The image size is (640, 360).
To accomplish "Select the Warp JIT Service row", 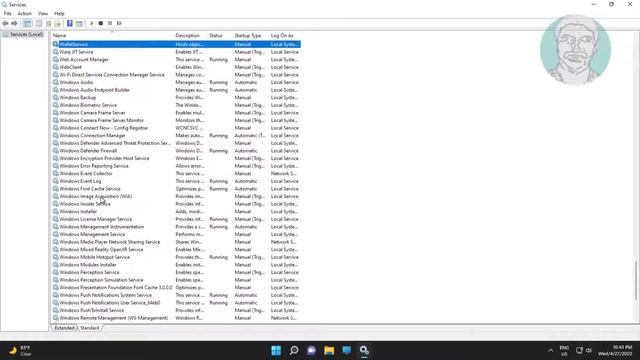I will click(x=176, y=52).
